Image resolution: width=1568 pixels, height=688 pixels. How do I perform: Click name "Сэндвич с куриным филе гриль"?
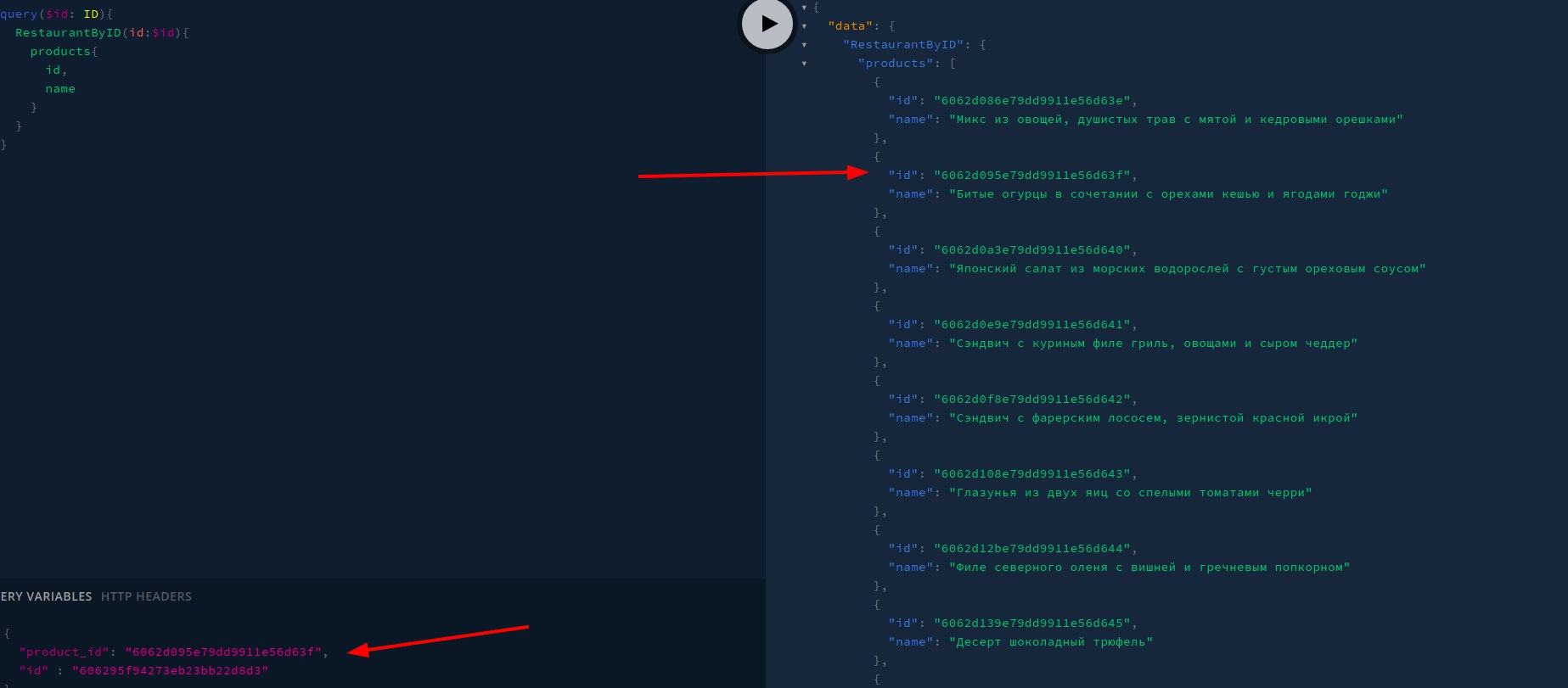pos(1154,344)
